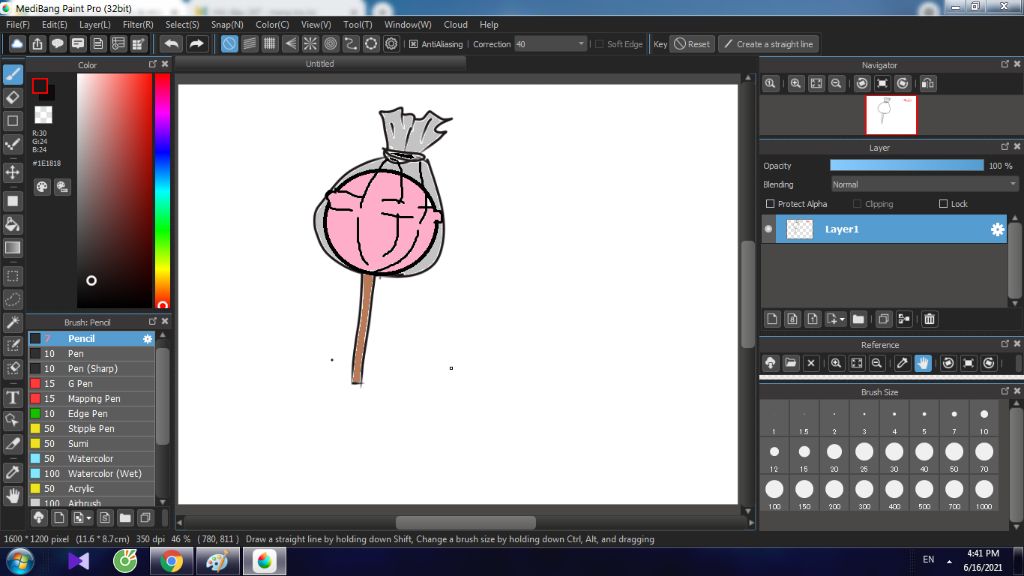The height and width of the screenshot is (576, 1024).
Task: Open the Snap menu
Action: tap(227, 24)
